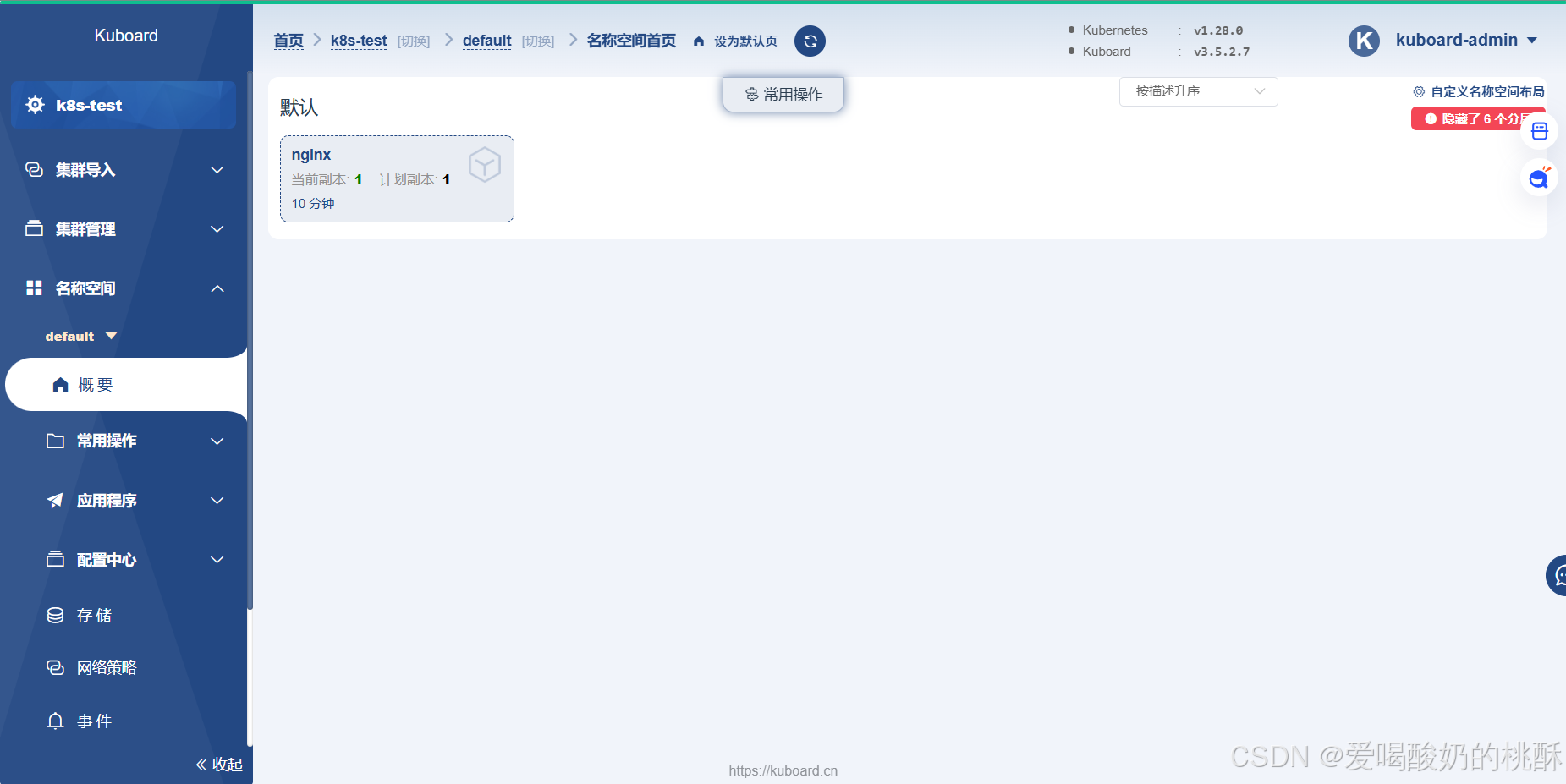Expand the 集群管理 sidebar menu
Screen dimensions: 1566x784
coord(125,229)
